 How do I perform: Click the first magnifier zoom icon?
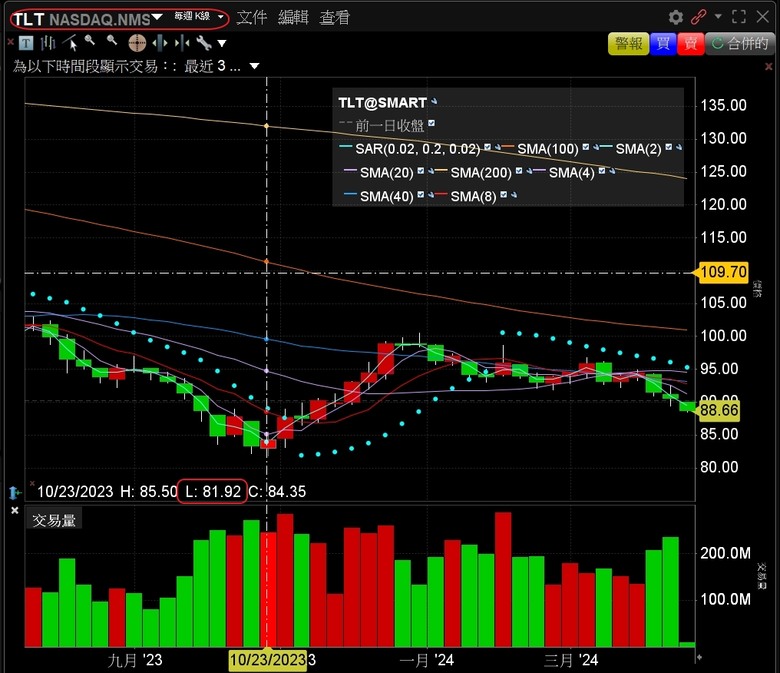90,41
